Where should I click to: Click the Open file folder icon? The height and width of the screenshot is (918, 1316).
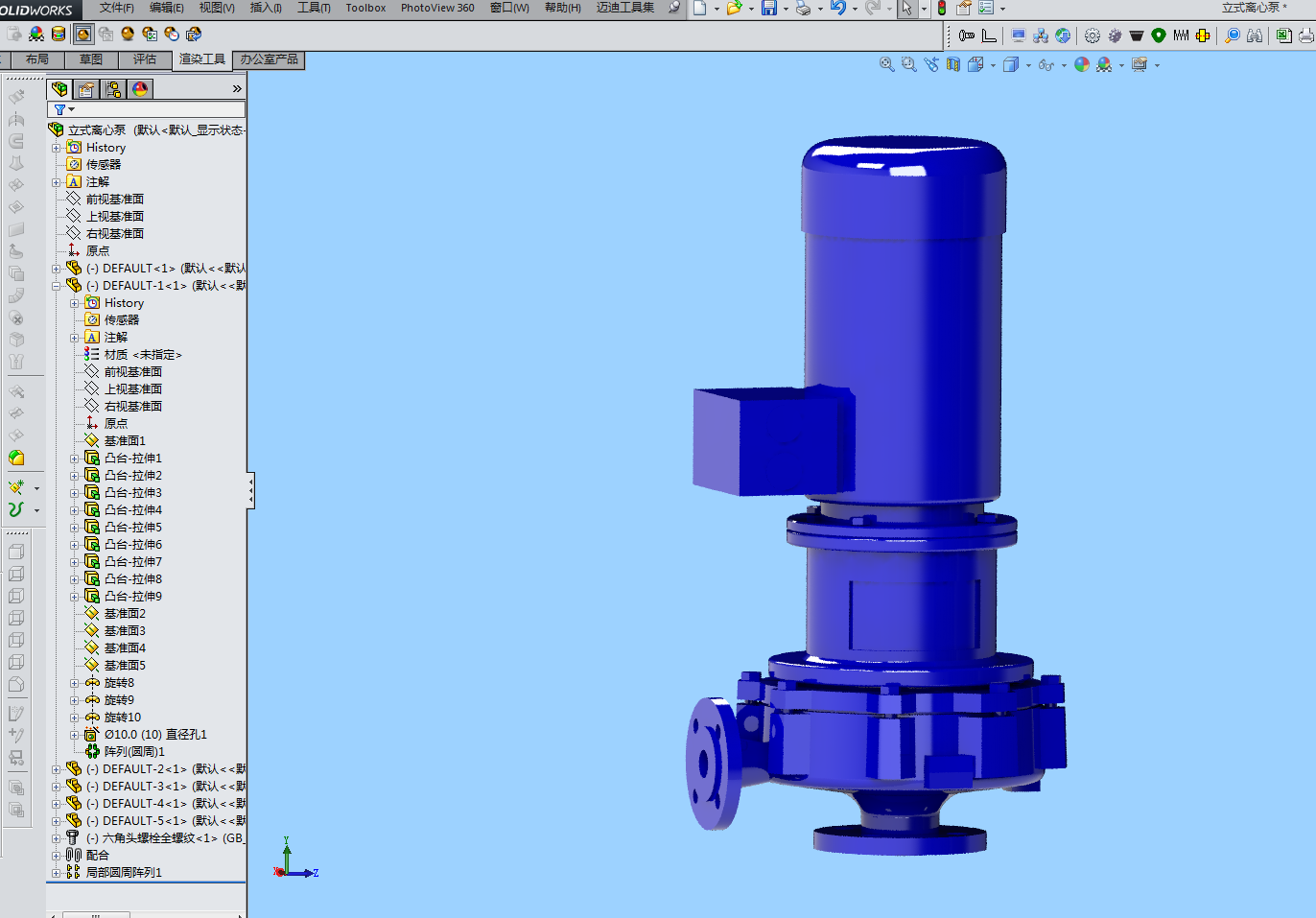pyautogui.click(x=734, y=8)
